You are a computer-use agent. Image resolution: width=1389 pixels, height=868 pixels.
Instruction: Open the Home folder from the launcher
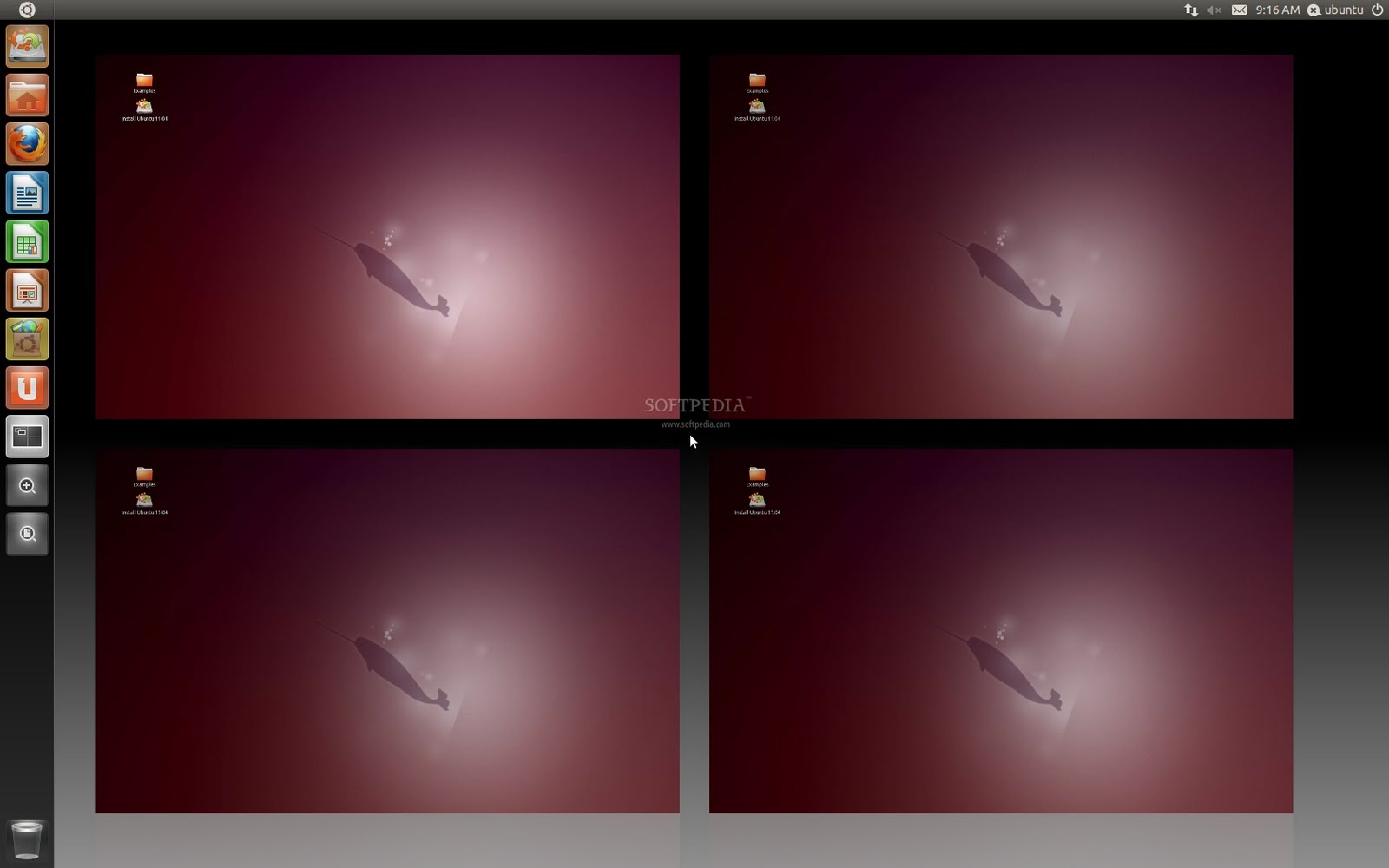(27, 95)
